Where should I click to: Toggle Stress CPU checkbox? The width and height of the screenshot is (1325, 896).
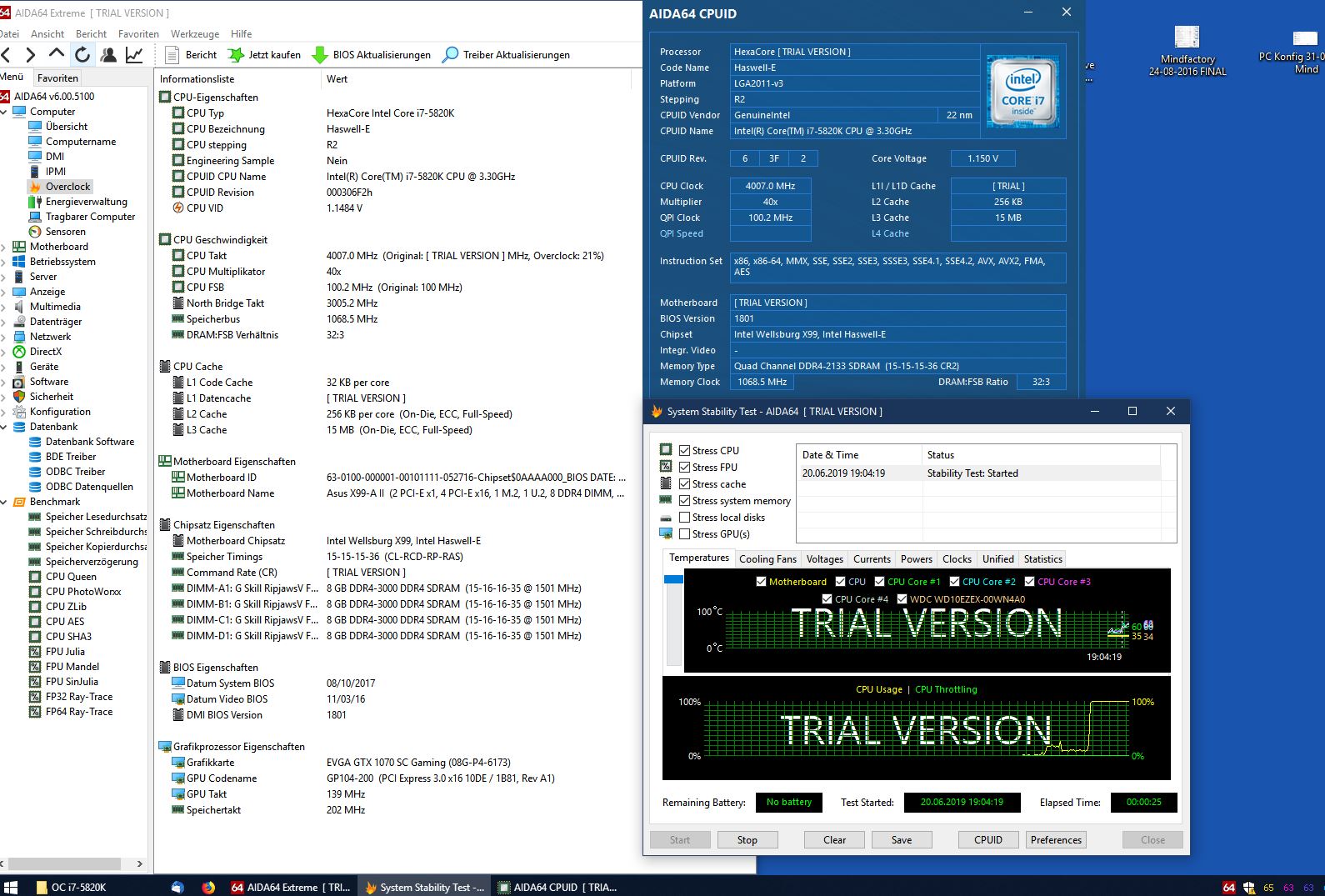pos(684,450)
